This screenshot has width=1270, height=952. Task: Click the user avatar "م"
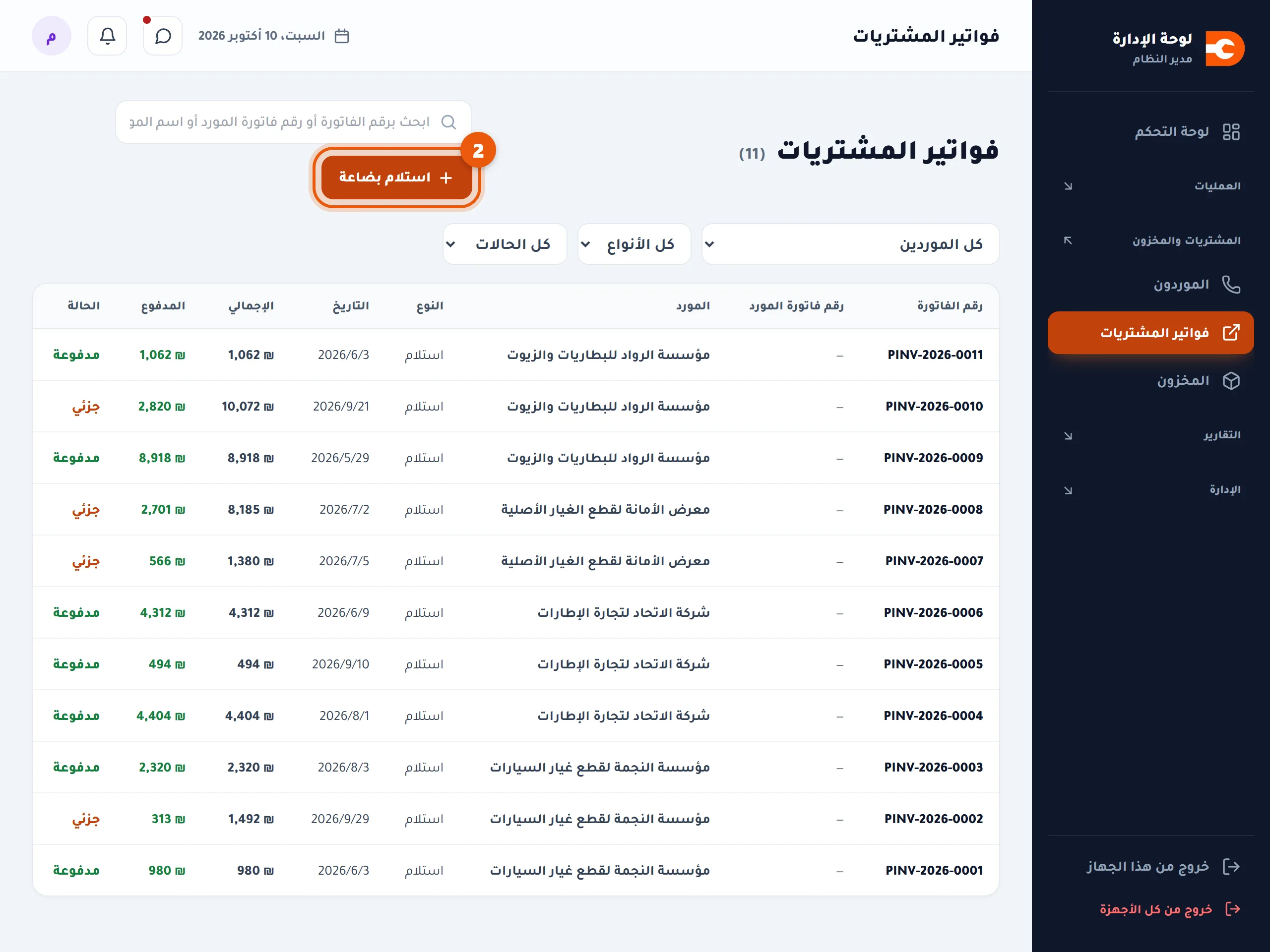click(x=51, y=36)
